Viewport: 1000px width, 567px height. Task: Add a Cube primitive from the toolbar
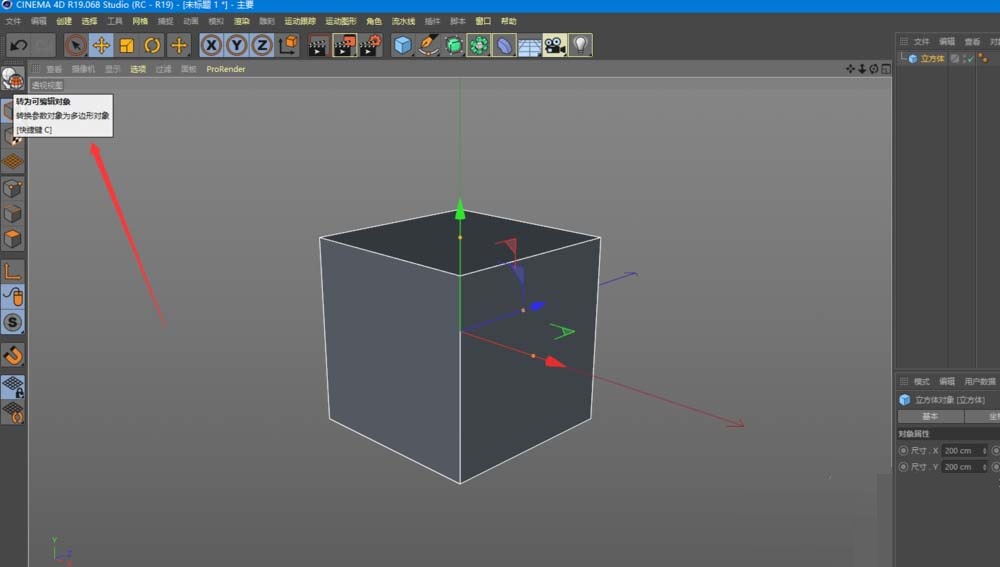(402, 45)
